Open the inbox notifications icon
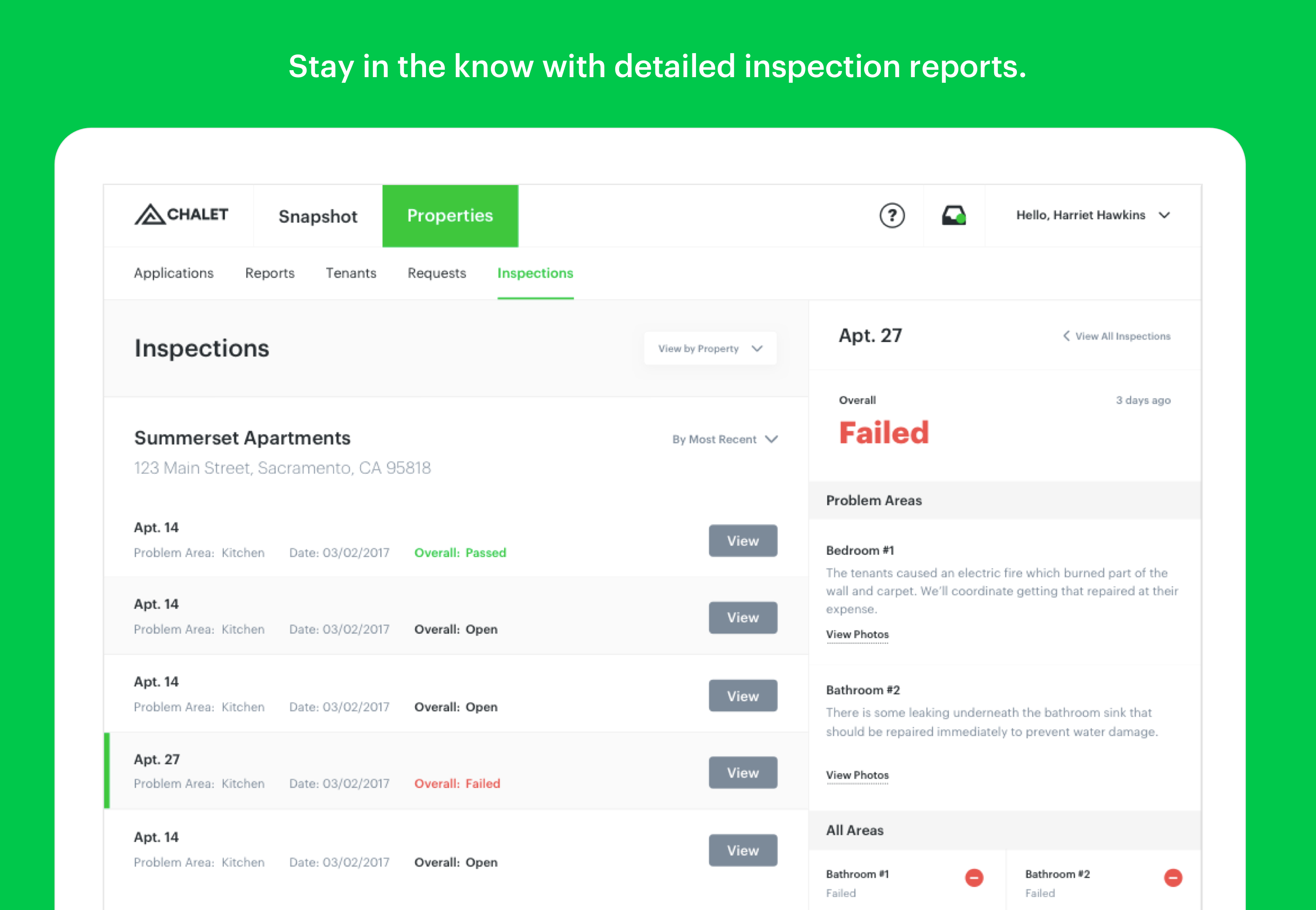Viewport: 1316px width, 910px height. (x=953, y=216)
